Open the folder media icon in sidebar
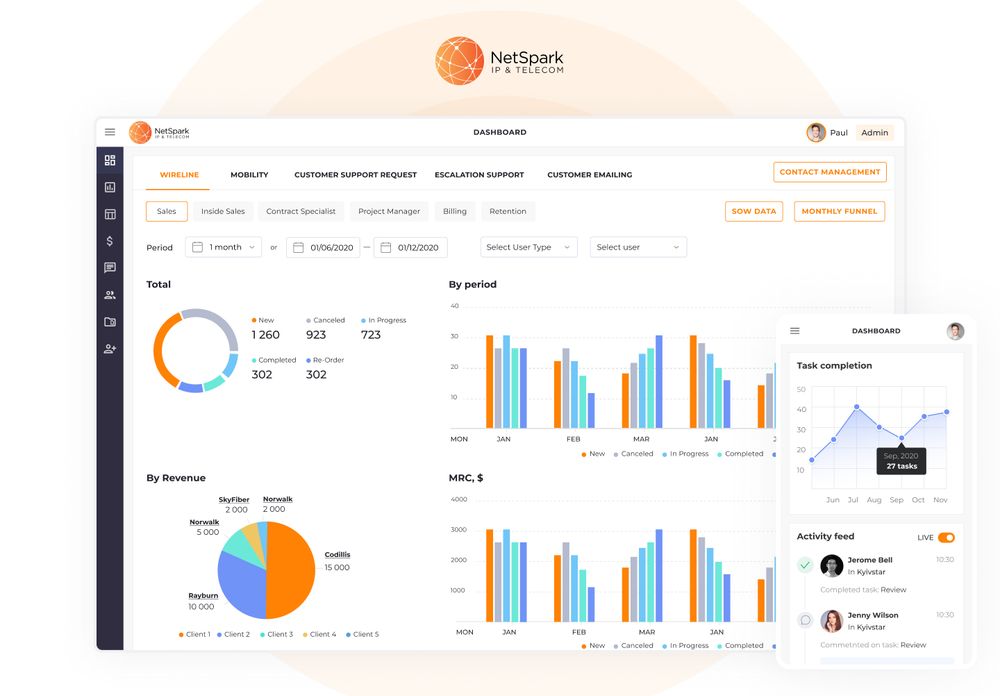Viewport: 1000px width, 696px height. [x=109, y=321]
